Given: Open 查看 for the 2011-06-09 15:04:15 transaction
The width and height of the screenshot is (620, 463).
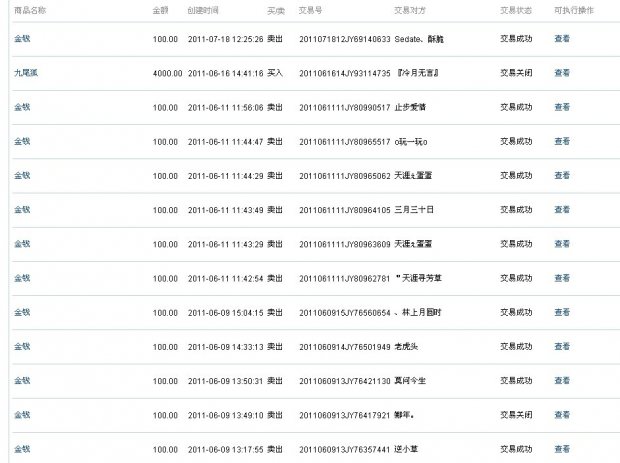Looking at the screenshot, I should click(562, 312).
